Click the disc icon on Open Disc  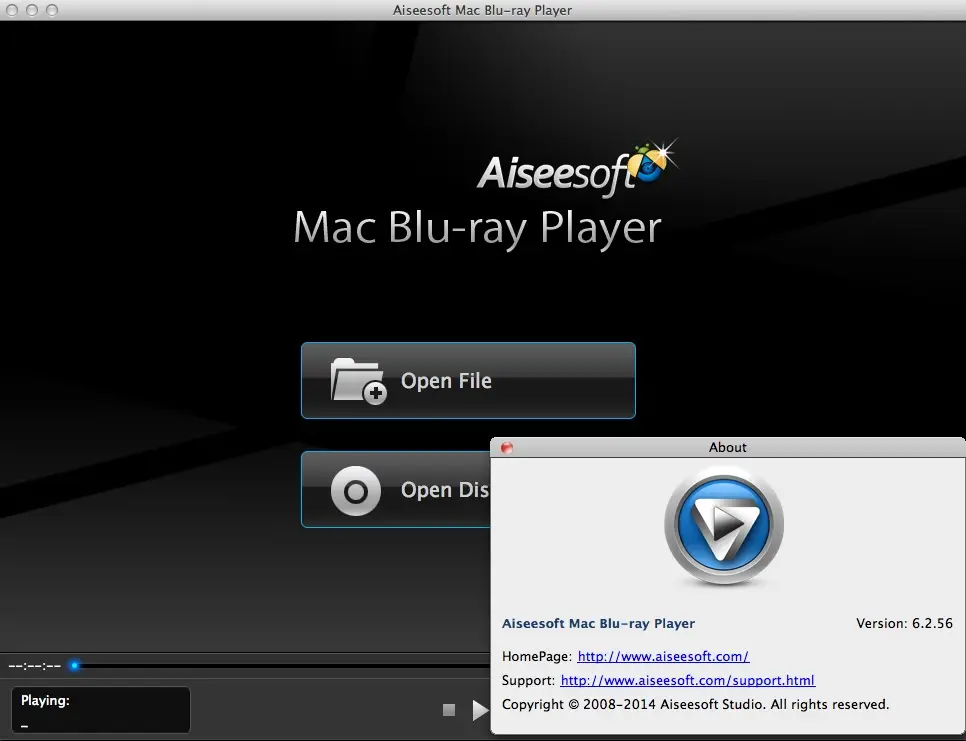(355, 491)
